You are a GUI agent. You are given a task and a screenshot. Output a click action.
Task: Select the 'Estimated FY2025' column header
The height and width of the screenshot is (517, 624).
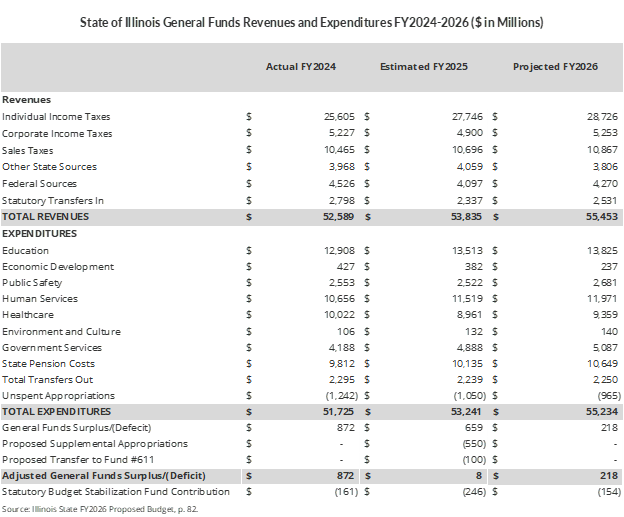coord(424,66)
